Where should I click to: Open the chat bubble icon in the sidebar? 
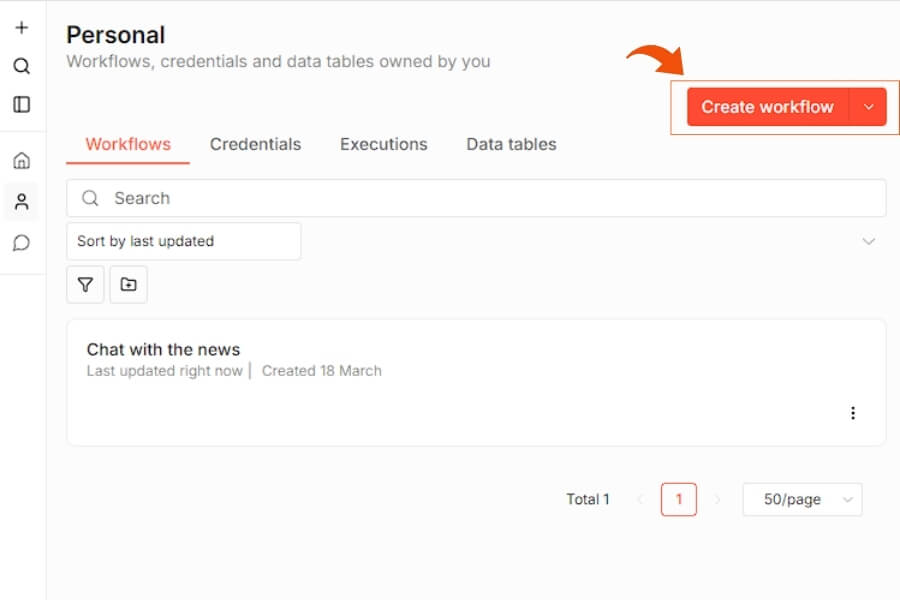pos(22,243)
